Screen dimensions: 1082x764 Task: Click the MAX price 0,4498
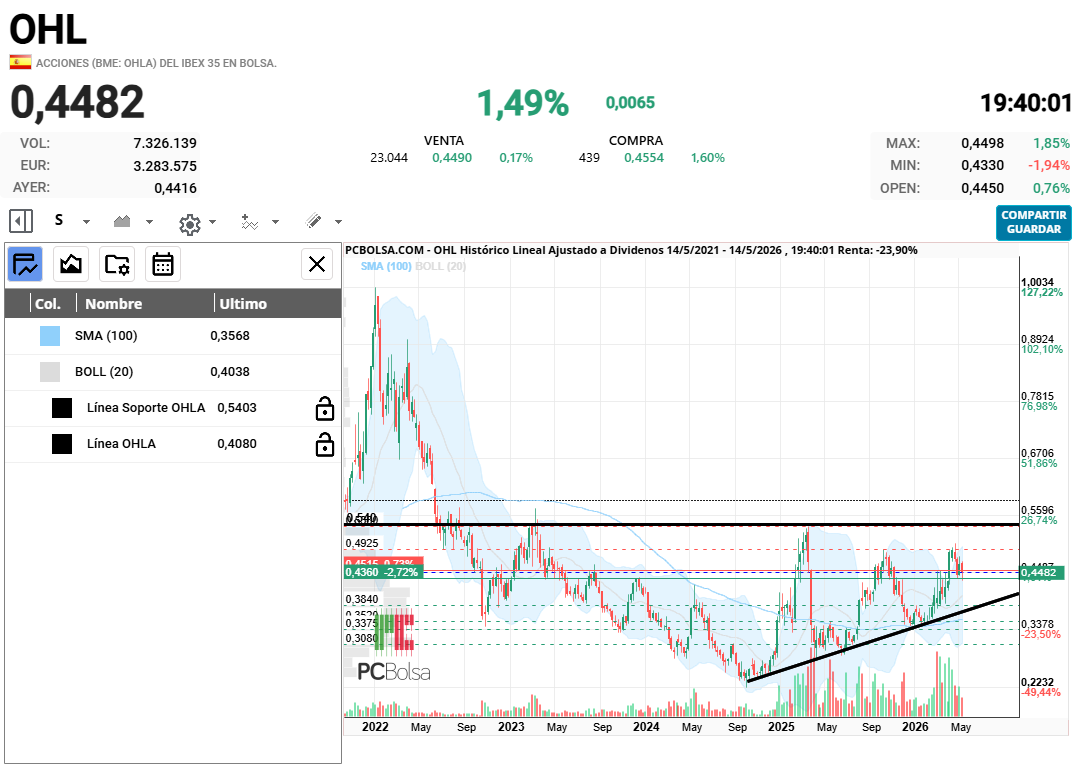[983, 144]
